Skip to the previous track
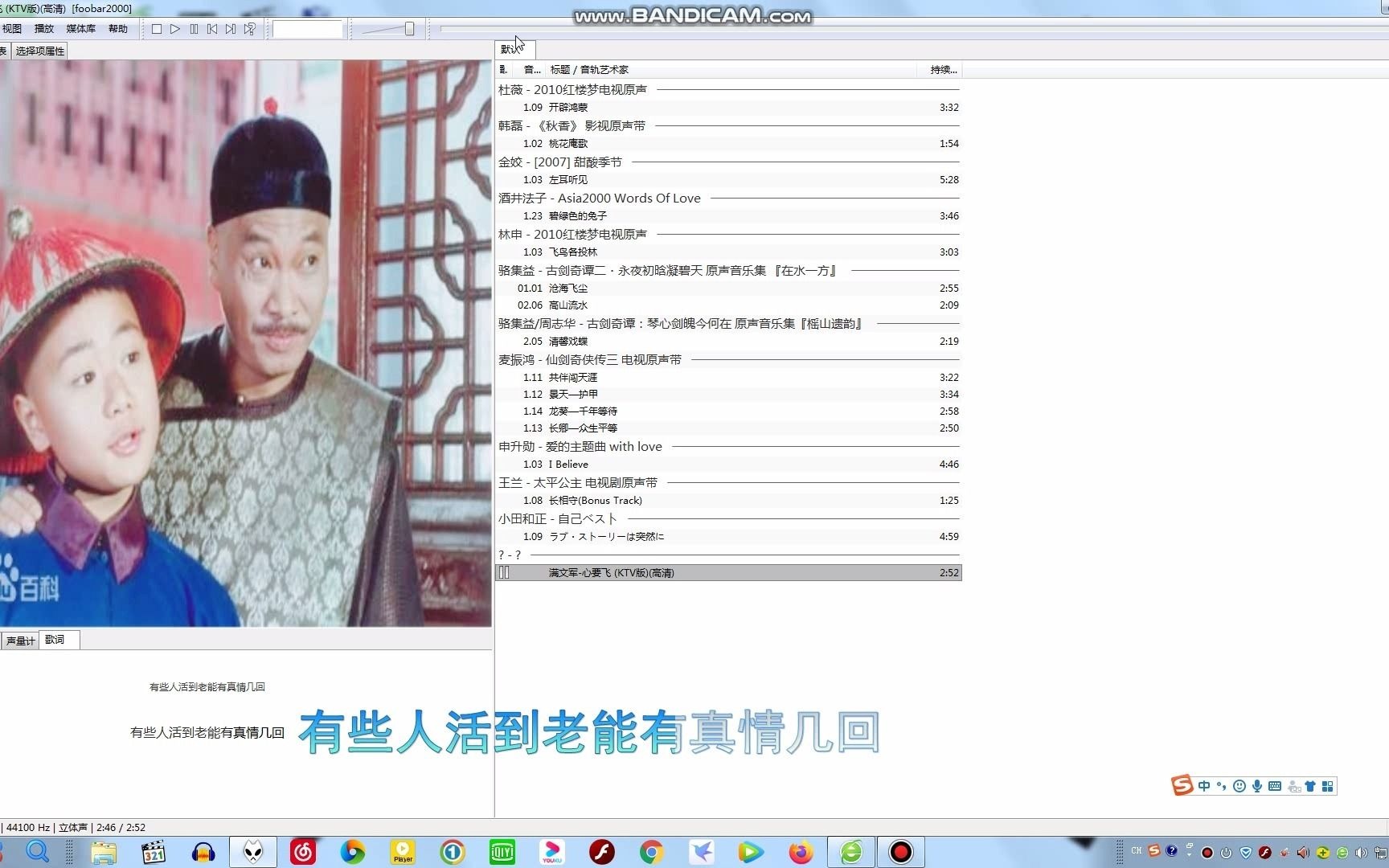 pos(212,29)
